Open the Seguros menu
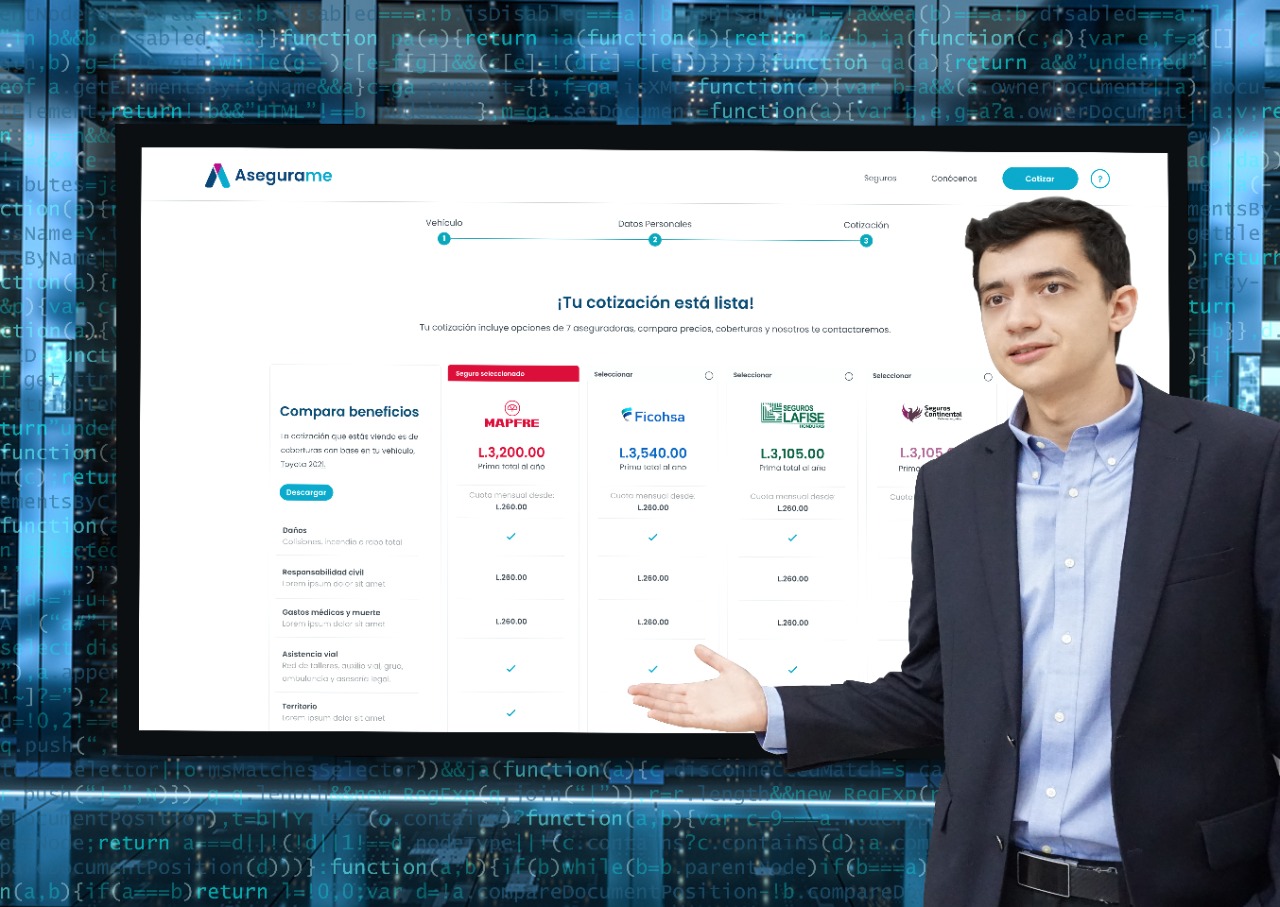This screenshot has width=1280, height=907. click(x=880, y=178)
